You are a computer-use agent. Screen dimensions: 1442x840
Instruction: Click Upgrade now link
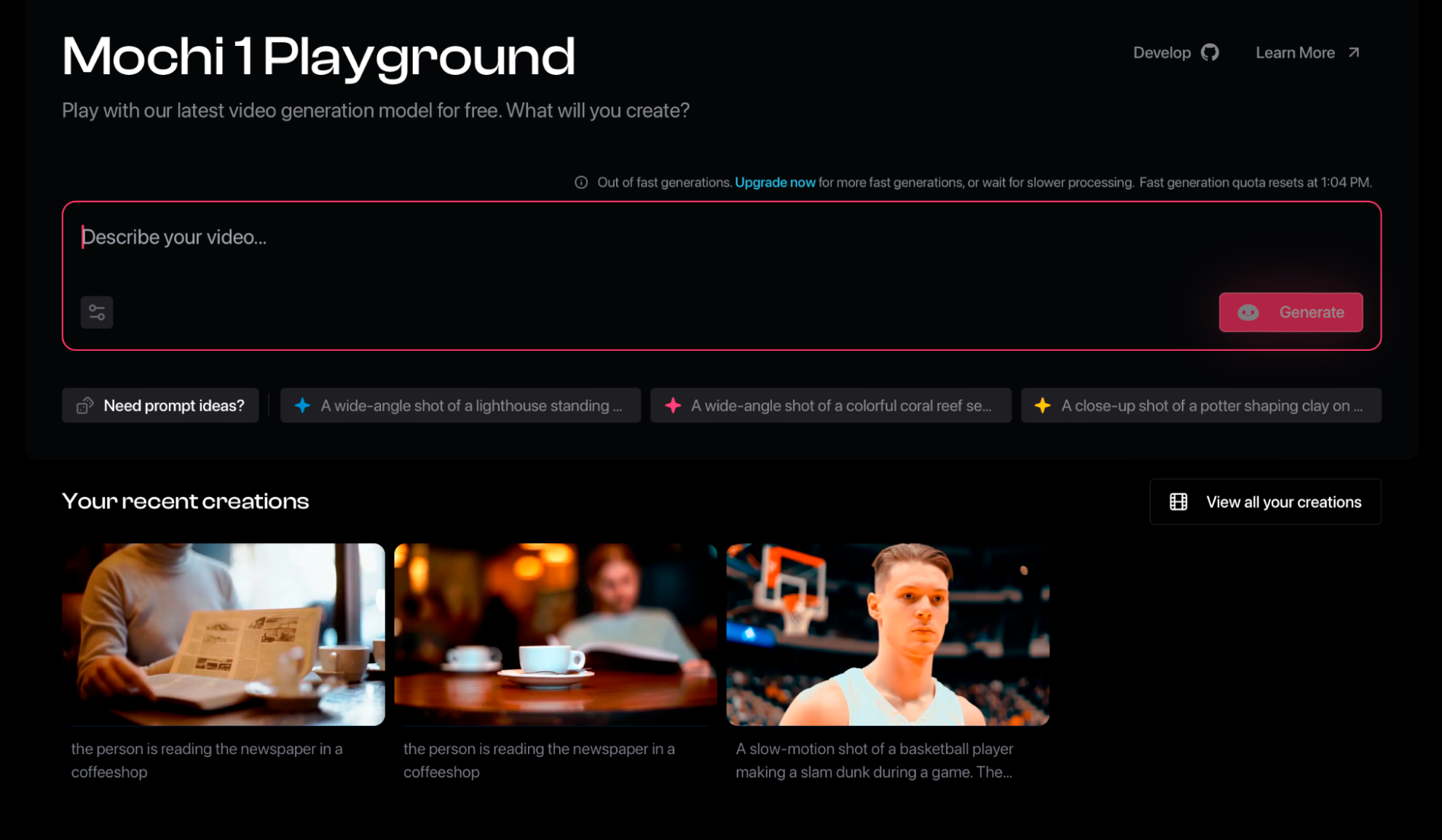coord(774,182)
